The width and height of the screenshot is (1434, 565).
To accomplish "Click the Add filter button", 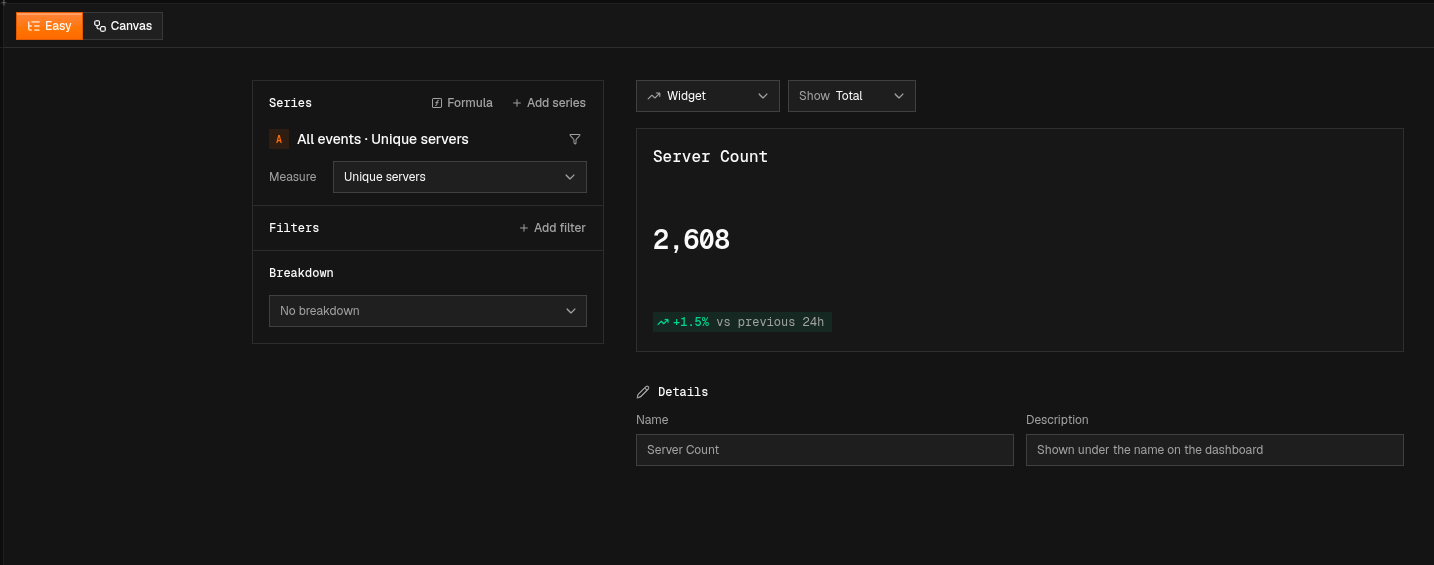I will (x=552, y=228).
